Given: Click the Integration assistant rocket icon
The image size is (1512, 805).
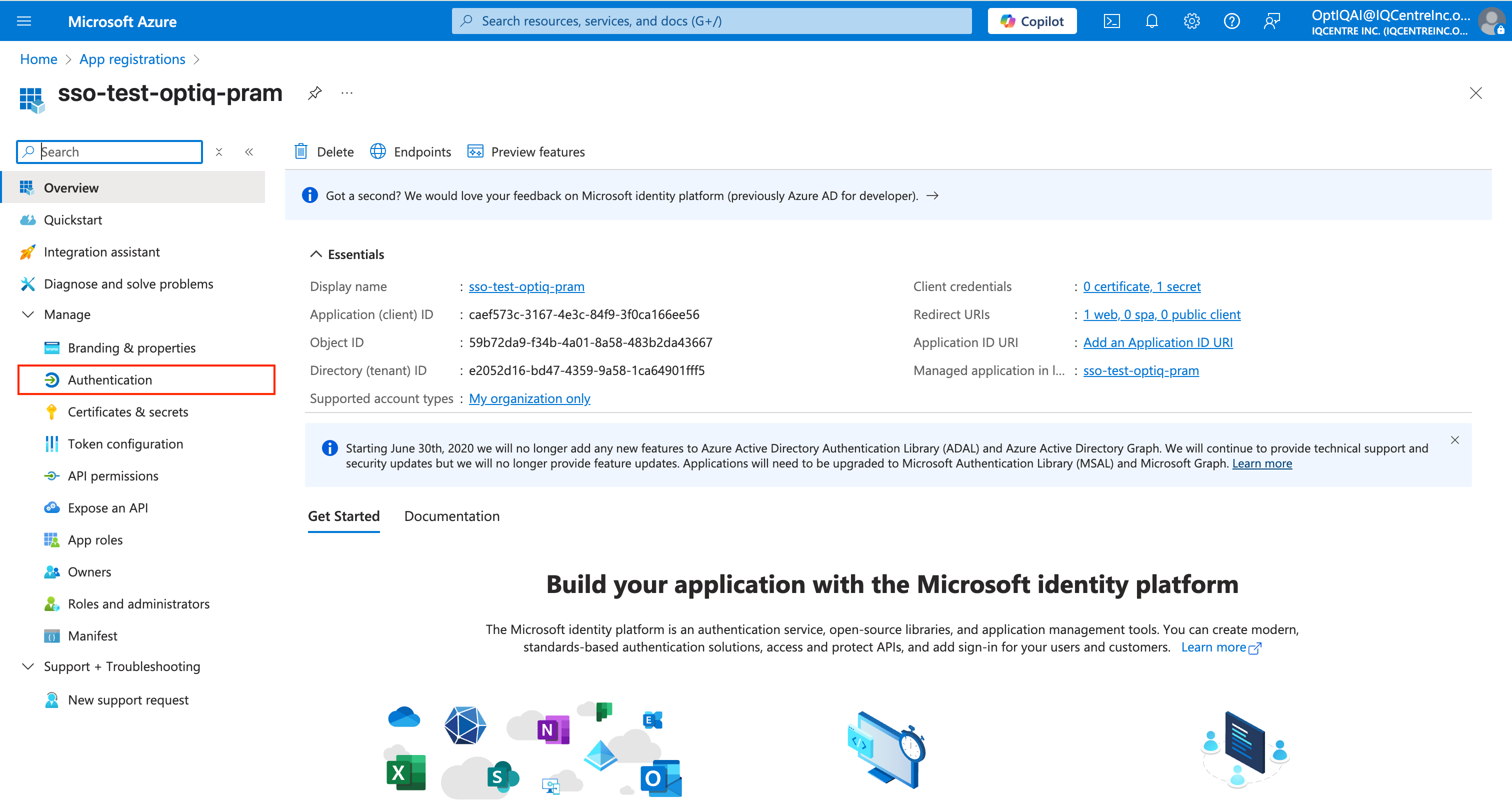Looking at the screenshot, I should [x=27, y=252].
